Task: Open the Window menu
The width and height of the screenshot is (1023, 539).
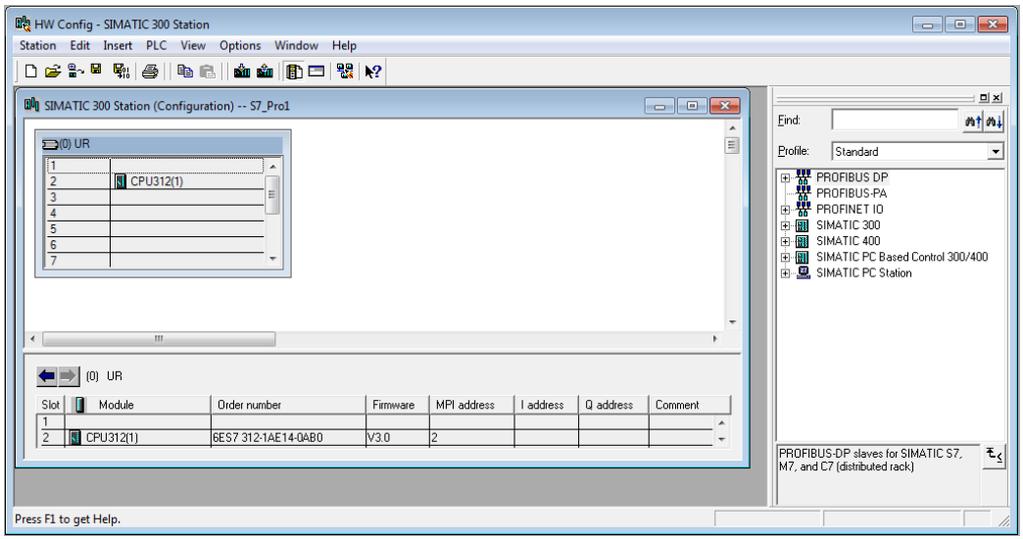Action: [x=296, y=46]
